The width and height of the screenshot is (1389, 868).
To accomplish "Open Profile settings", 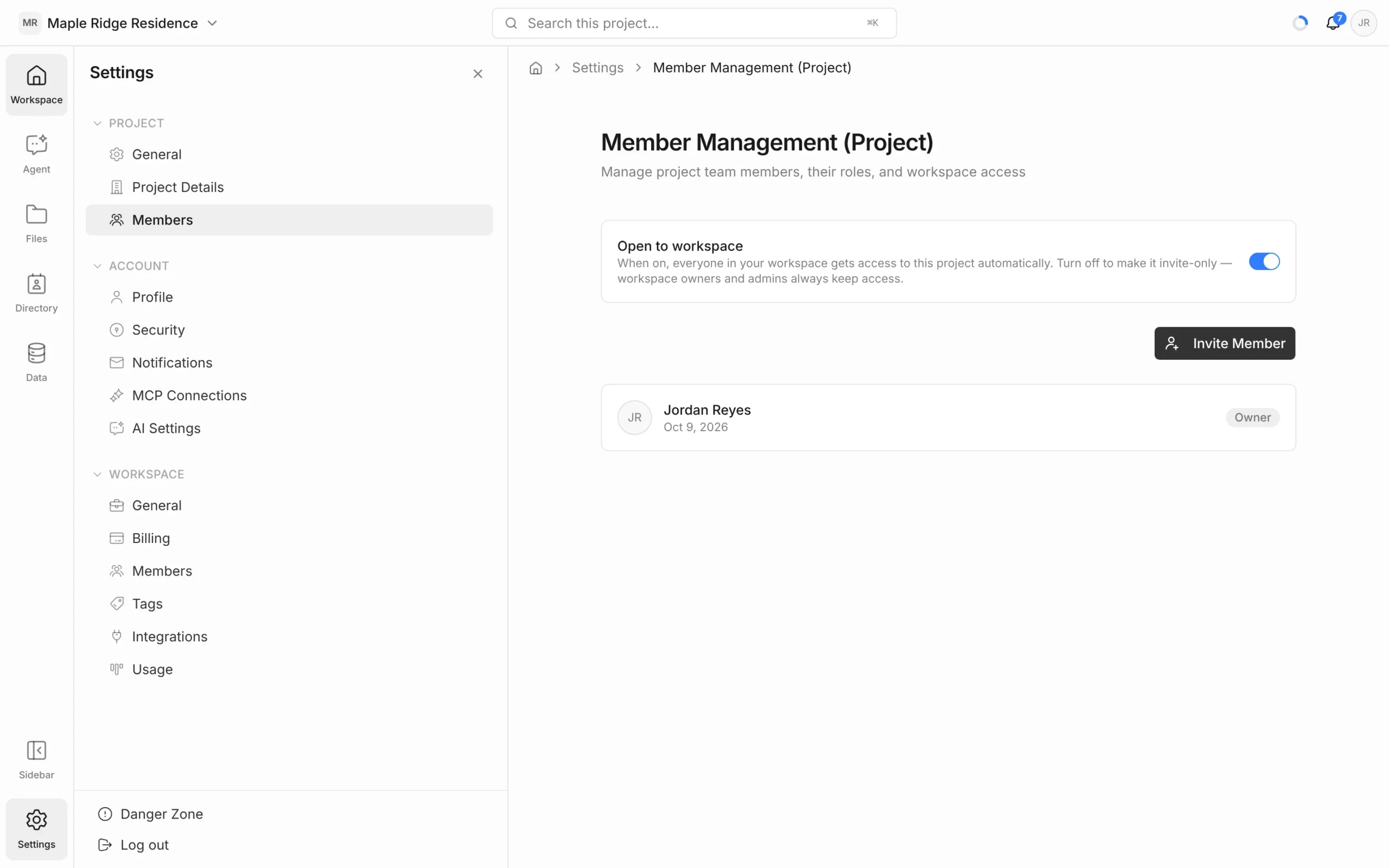I will [289, 297].
